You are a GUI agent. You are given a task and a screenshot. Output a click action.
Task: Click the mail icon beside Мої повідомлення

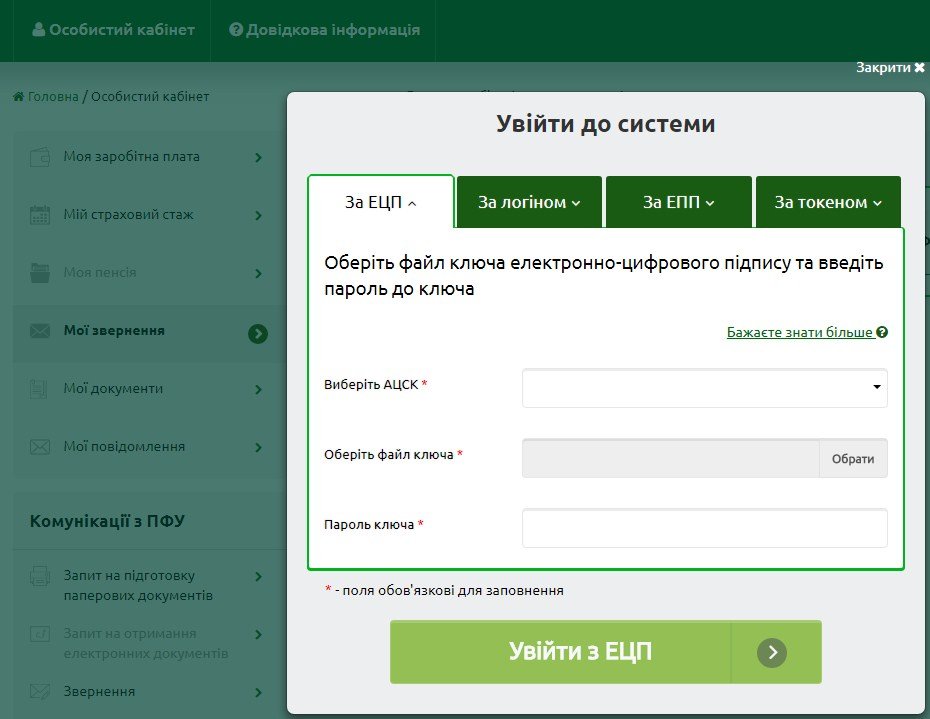[40, 447]
